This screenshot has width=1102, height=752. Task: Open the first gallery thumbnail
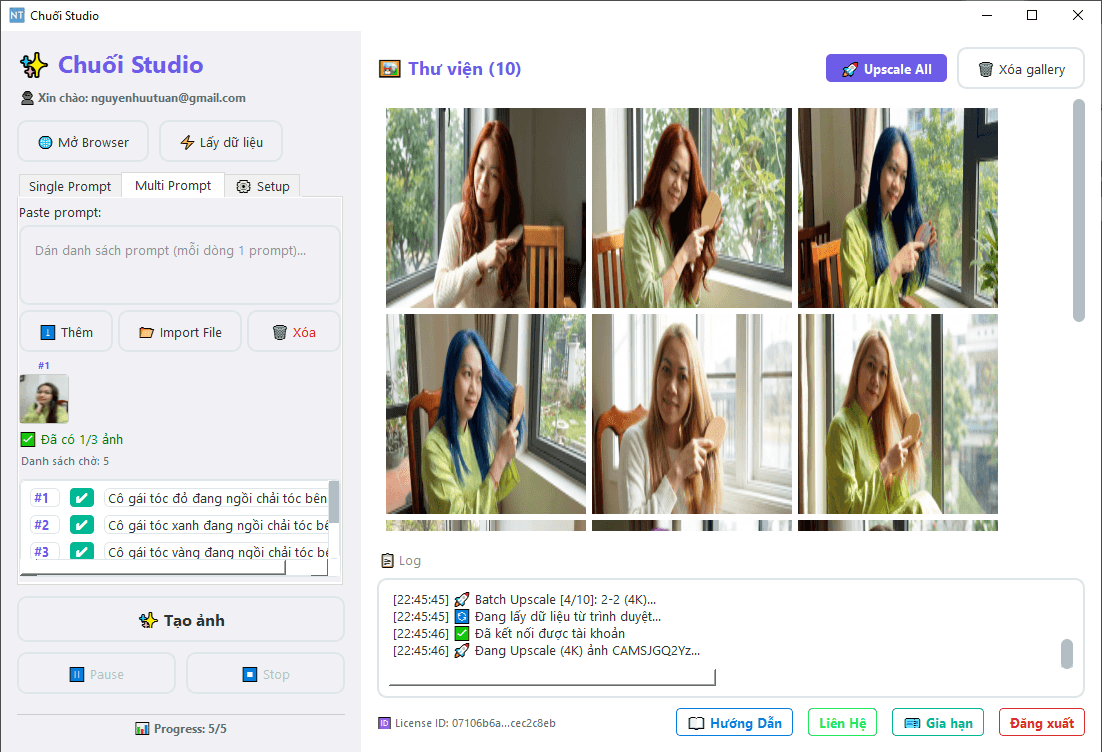[485, 207]
